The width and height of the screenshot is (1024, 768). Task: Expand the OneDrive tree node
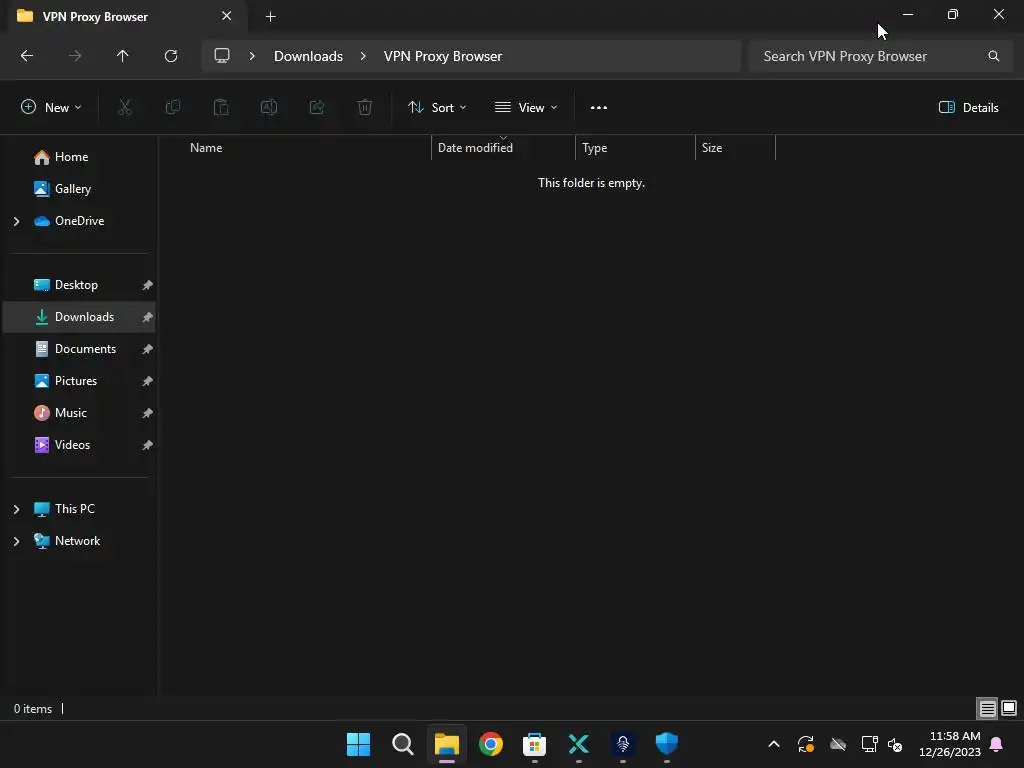point(16,221)
